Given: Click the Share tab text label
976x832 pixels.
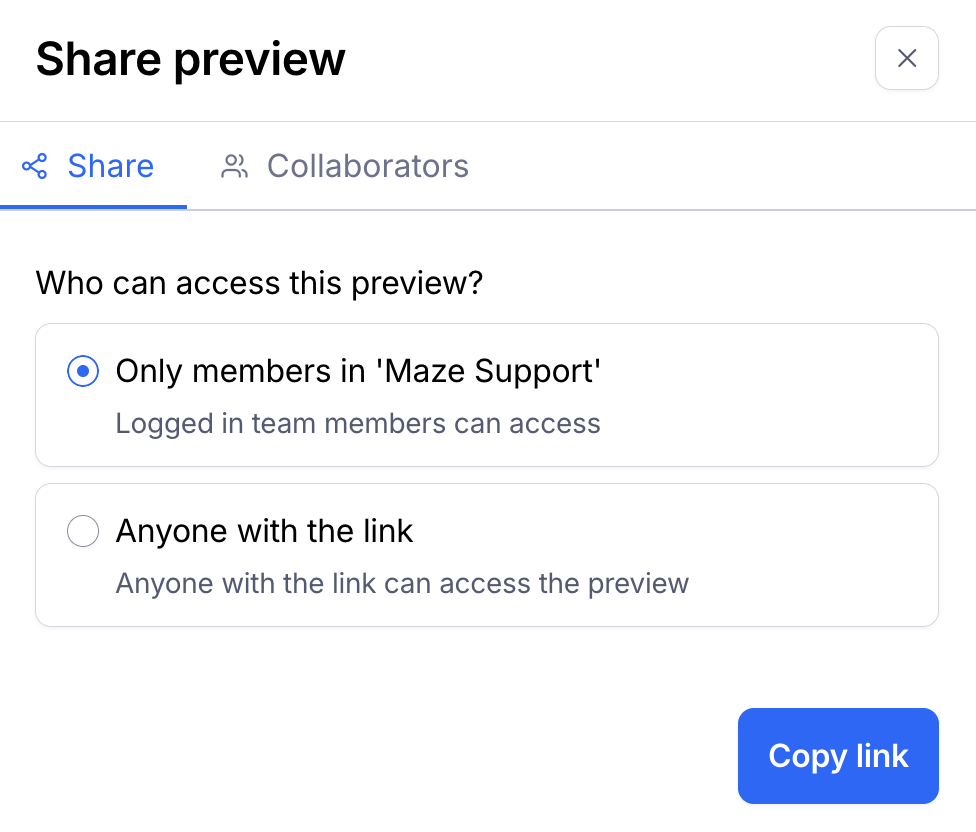Looking at the screenshot, I should coord(111,166).
